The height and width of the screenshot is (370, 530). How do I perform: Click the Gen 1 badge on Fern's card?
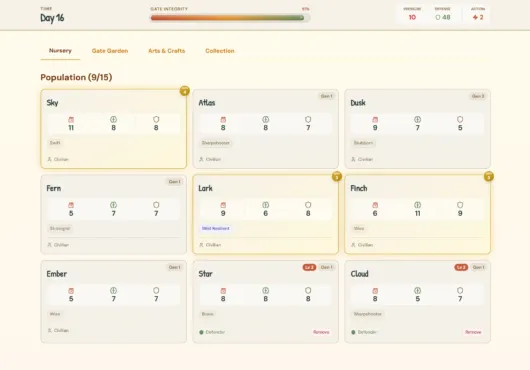coord(174,182)
